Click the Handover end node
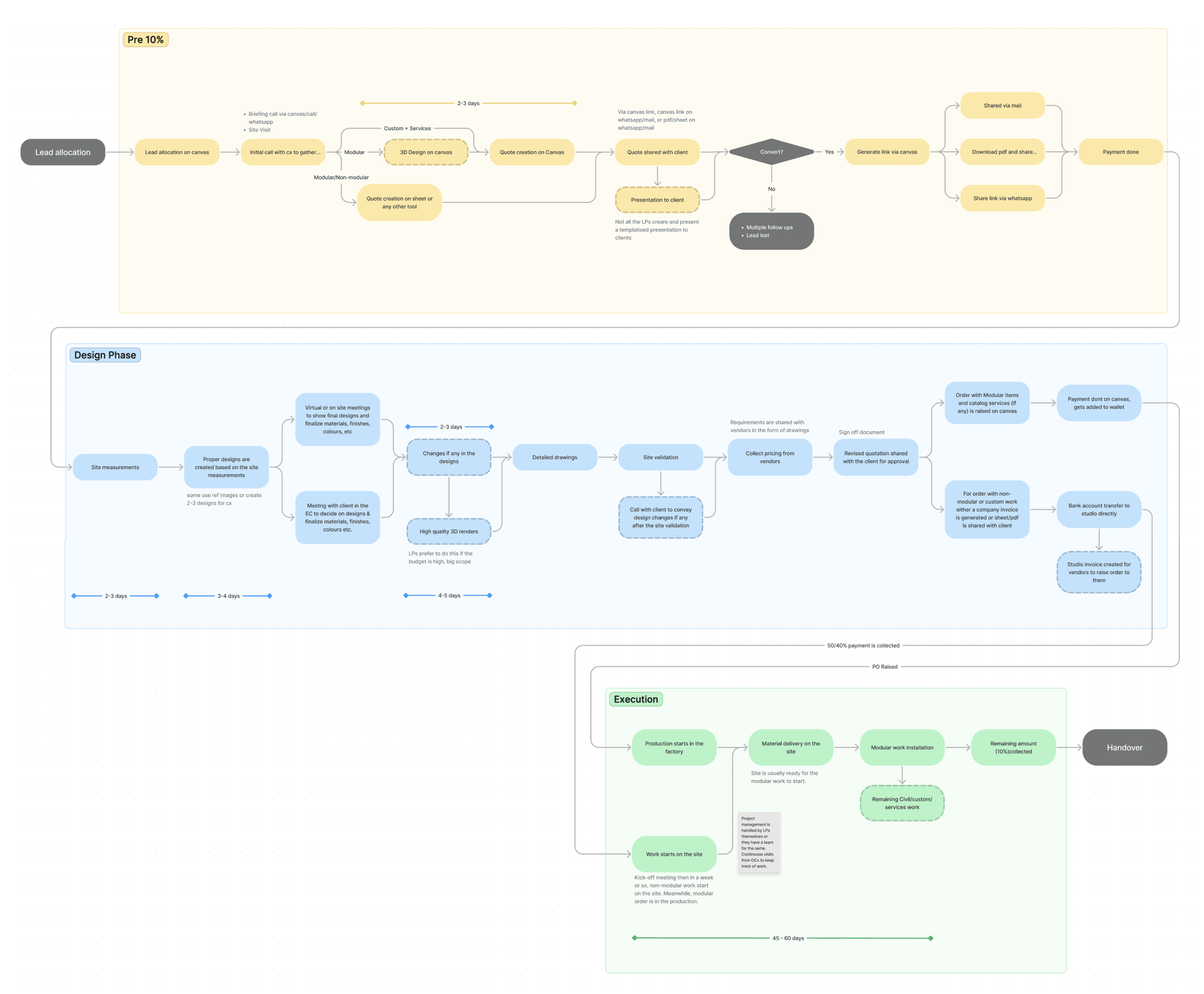This screenshot has height=994, width=1204. [1124, 747]
